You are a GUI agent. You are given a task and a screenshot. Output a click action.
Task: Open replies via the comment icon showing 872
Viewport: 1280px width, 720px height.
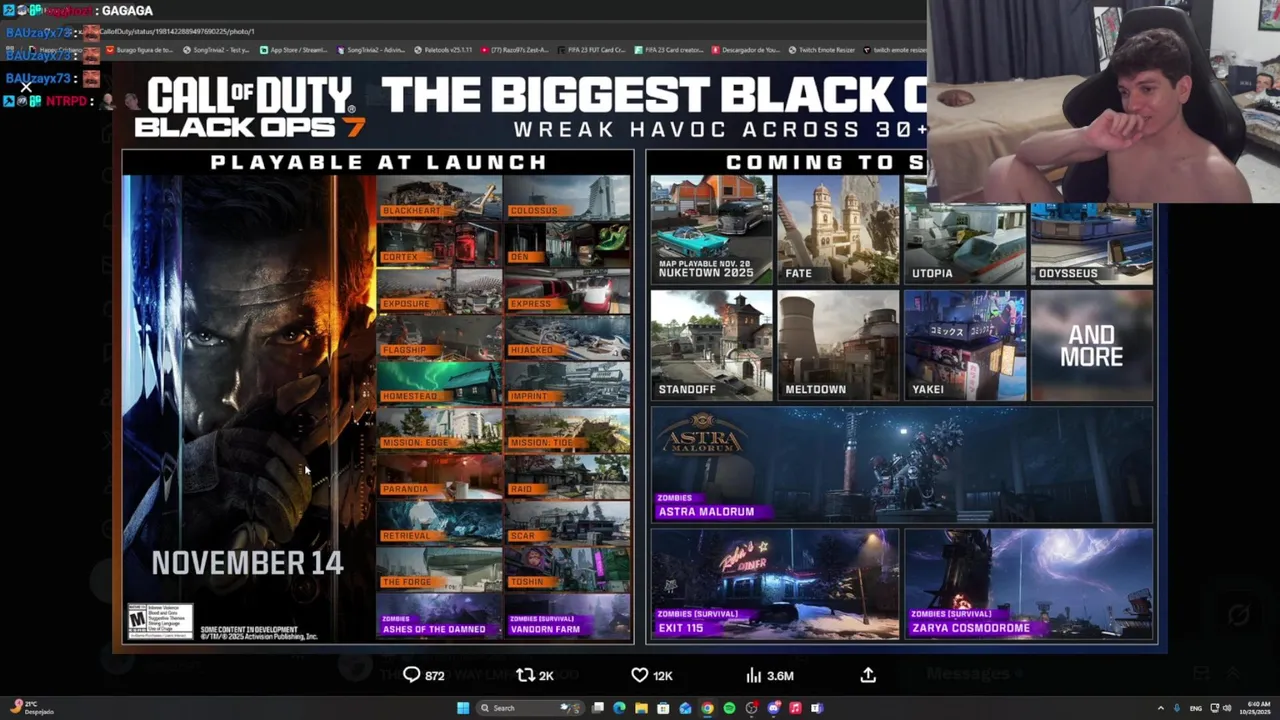(423, 675)
